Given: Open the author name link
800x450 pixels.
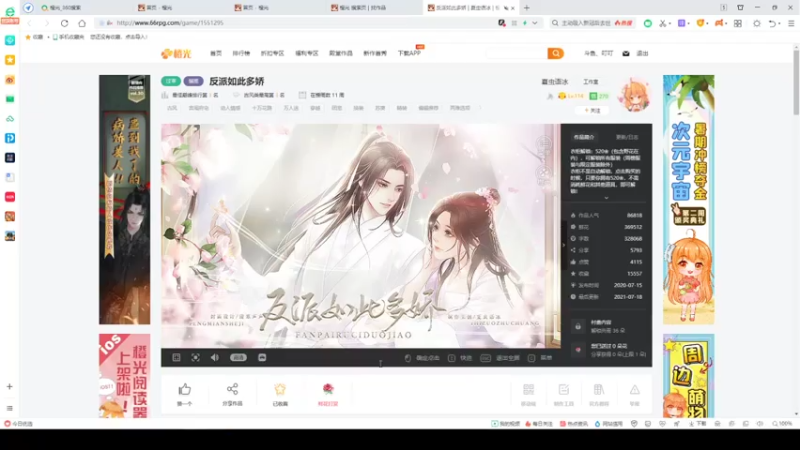Looking at the screenshot, I should tap(555, 82).
